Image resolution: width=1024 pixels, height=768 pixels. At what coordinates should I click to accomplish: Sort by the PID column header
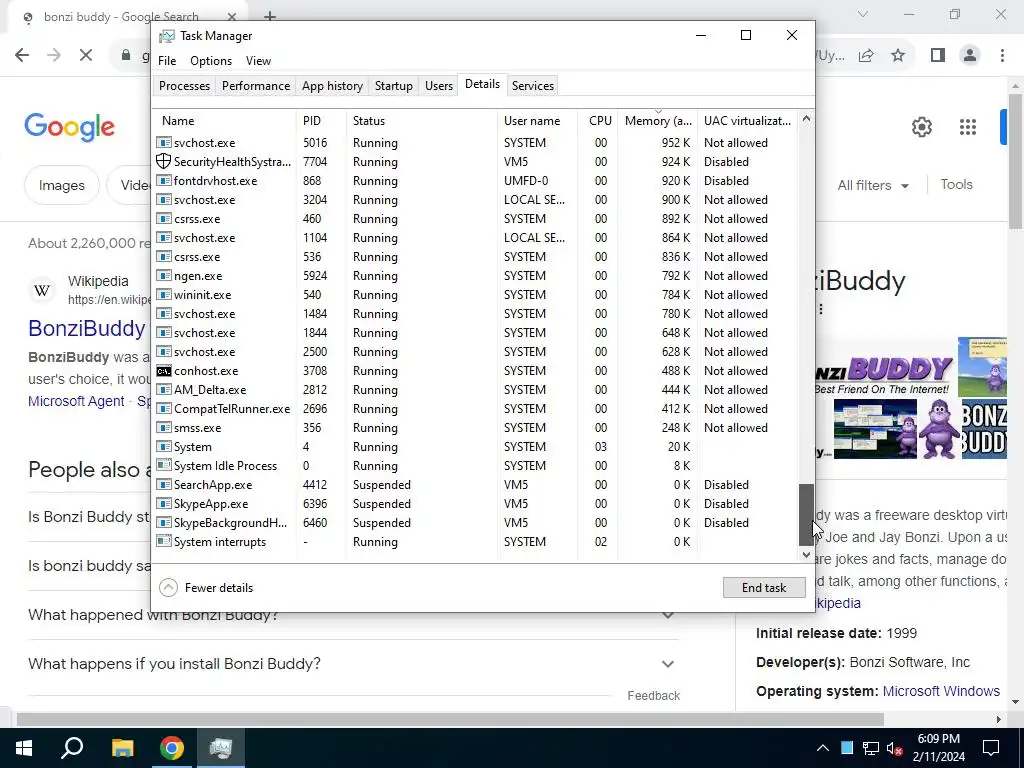pos(321,121)
